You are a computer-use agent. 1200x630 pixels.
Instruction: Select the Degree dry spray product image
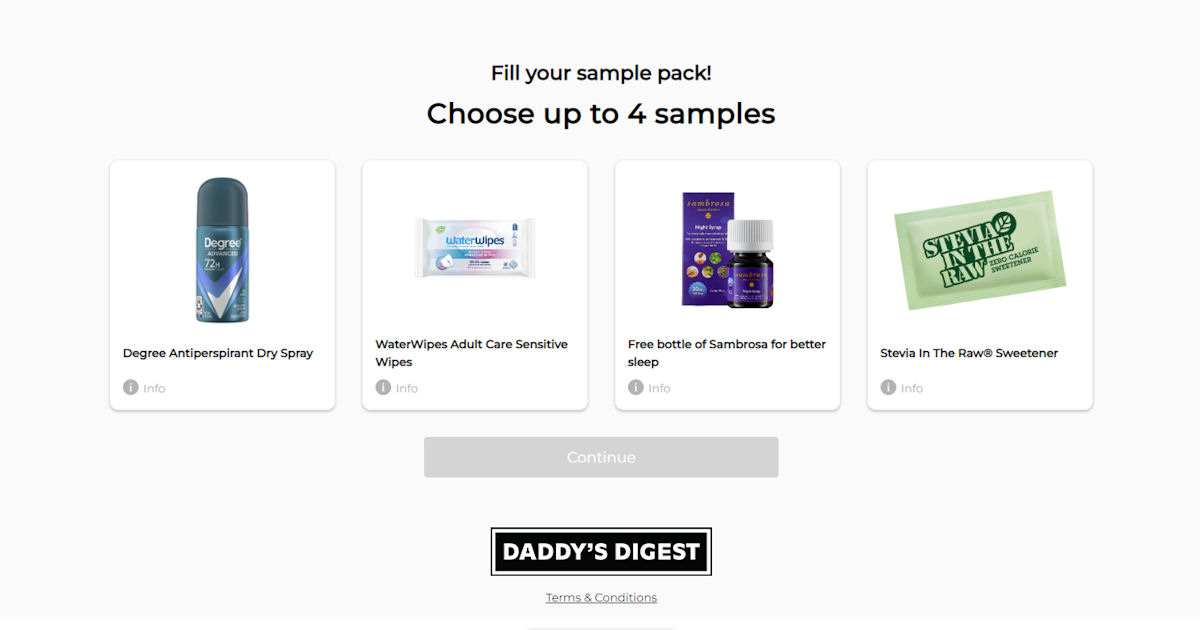pos(222,250)
